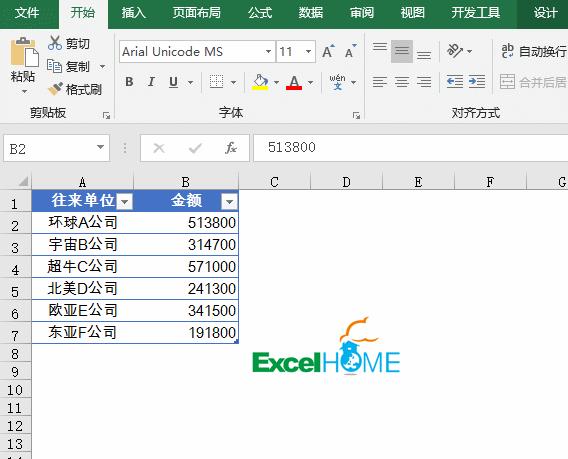568x459 pixels.
Task: Switch to 数据 tab
Action: click(x=311, y=13)
